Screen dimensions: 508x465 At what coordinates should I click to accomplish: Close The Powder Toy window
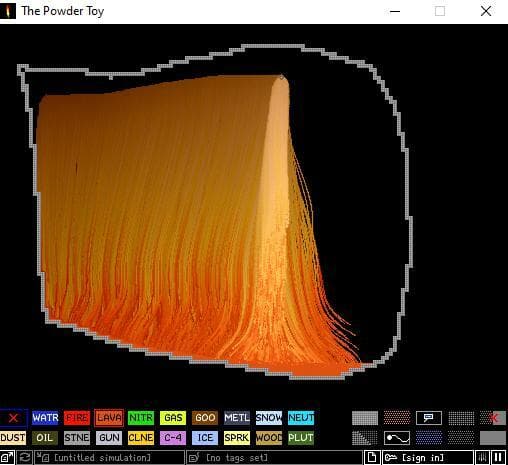click(486, 11)
